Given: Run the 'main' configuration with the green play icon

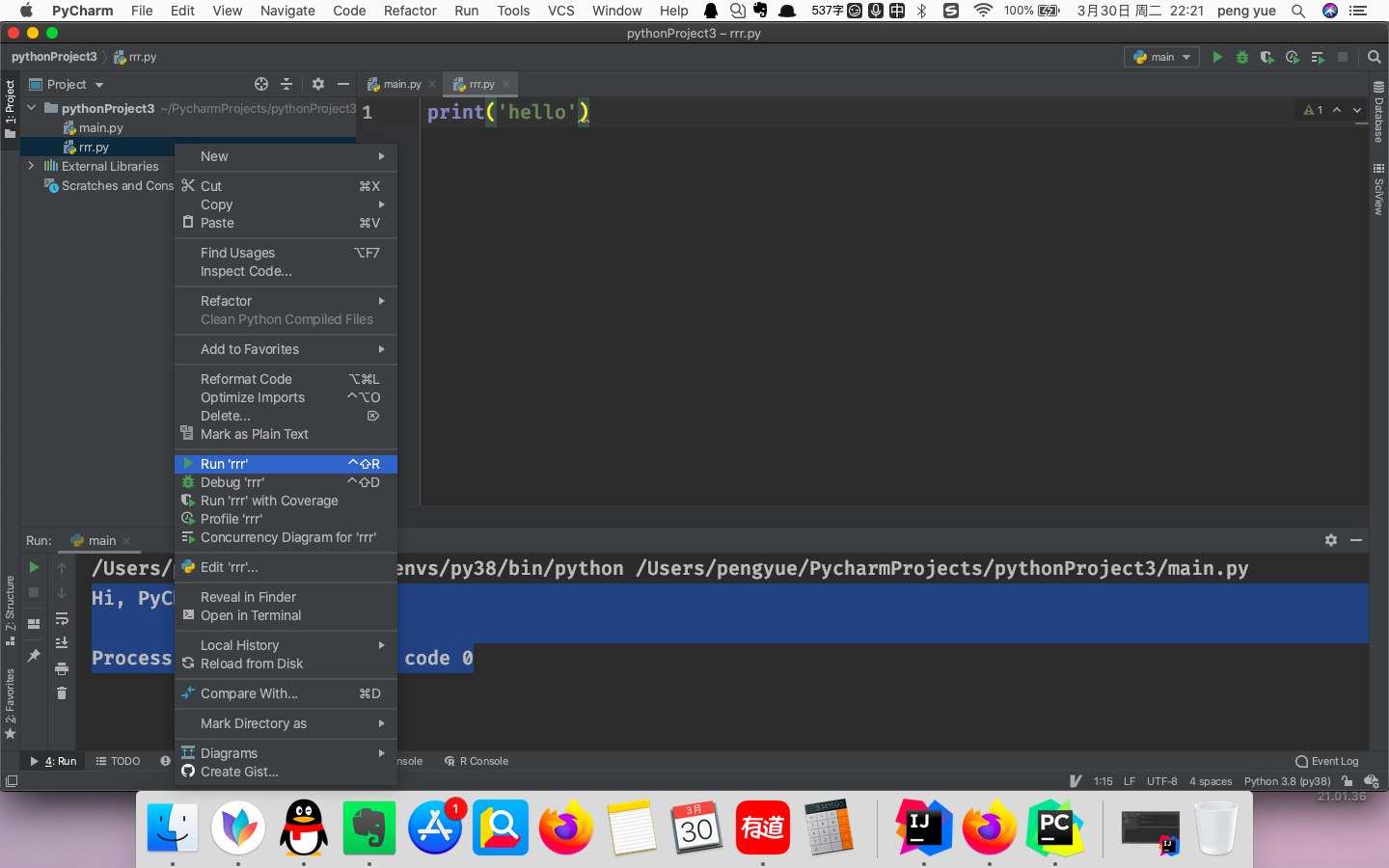Looking at the screenshot, I should [x=1217, y=57].
